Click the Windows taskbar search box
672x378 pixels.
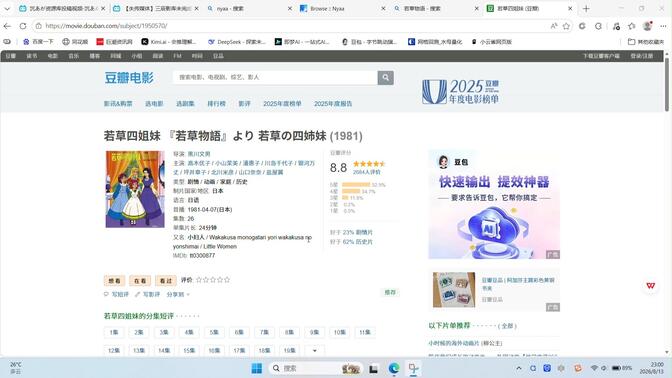pyautogui.click(x=316, y=368)
